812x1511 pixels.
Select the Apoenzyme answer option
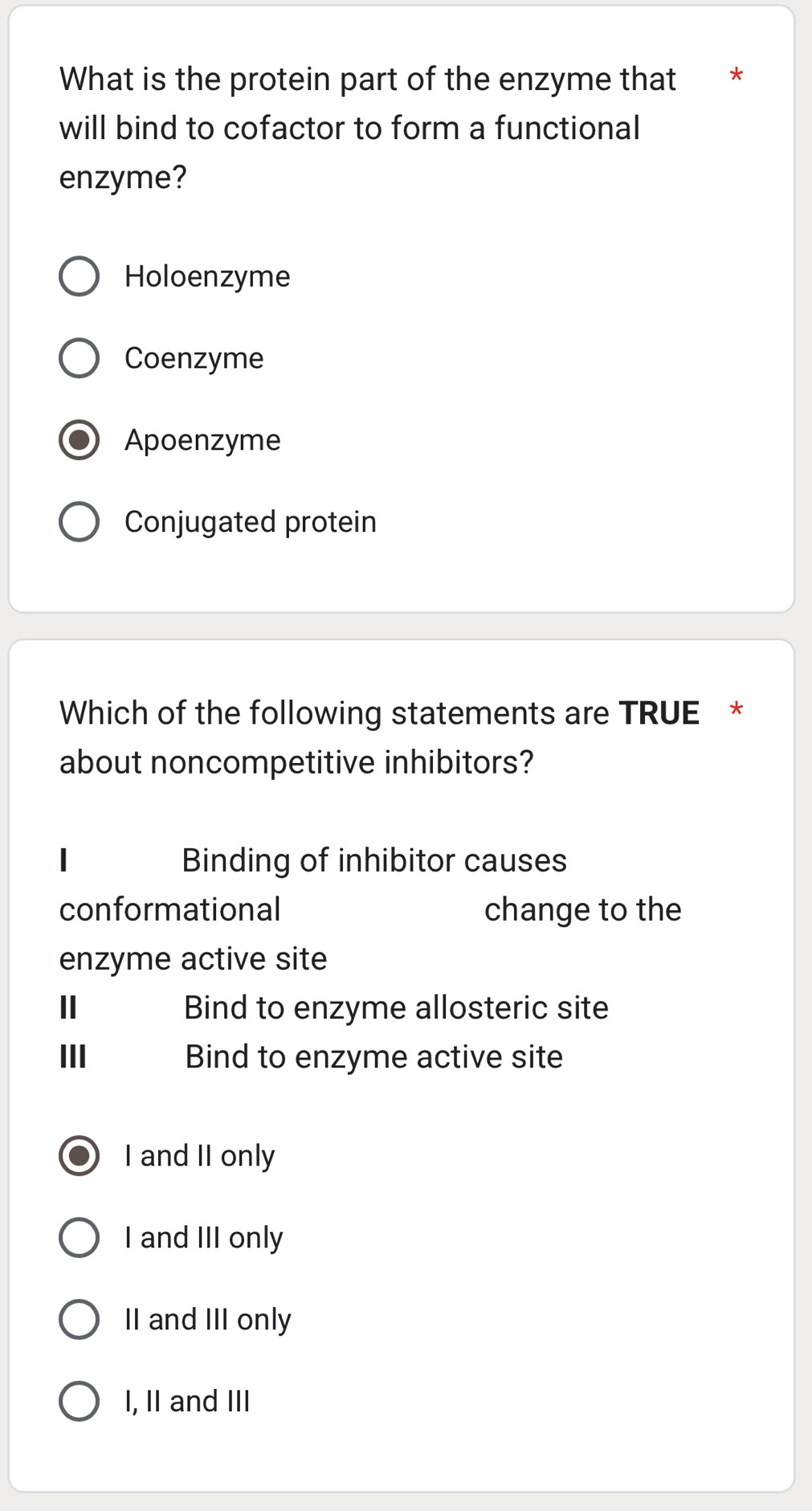tap(80, 440)
